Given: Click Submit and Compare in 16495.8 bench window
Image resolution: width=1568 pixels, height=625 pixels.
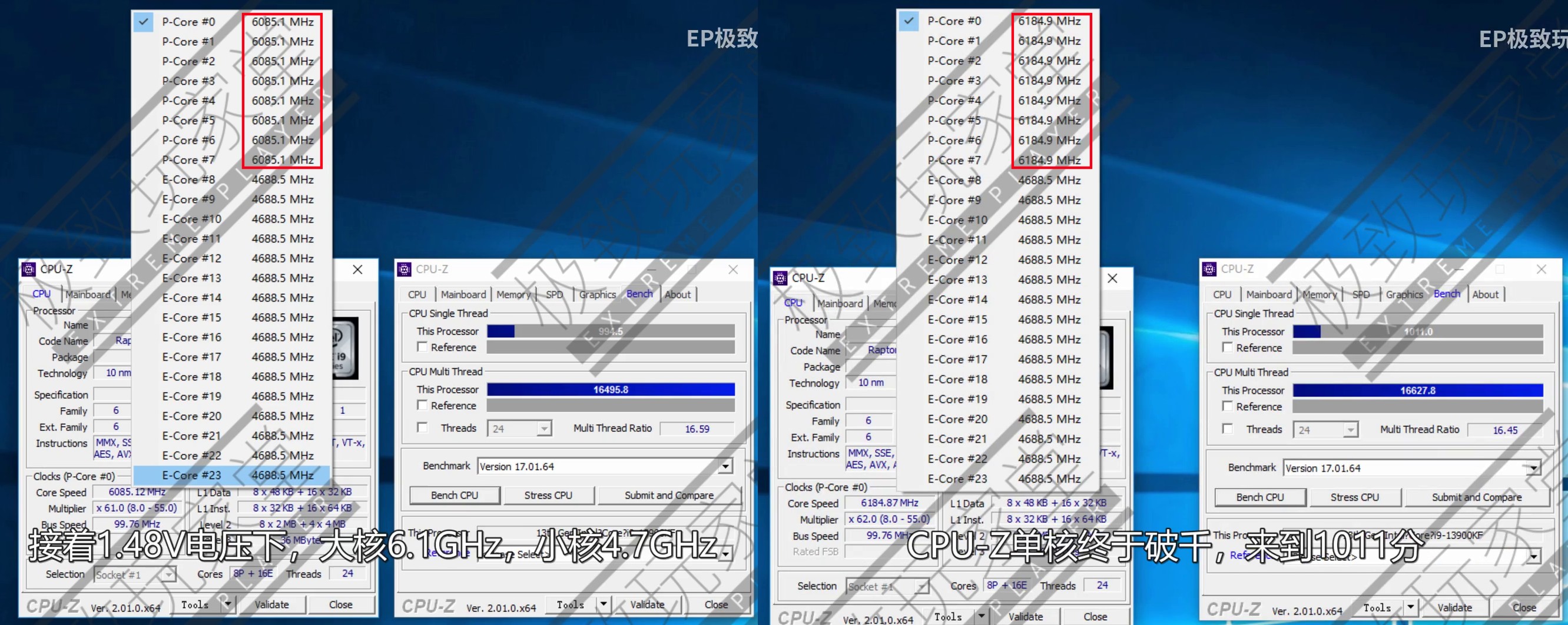Looking at the screenshot, I should (669, 496).
